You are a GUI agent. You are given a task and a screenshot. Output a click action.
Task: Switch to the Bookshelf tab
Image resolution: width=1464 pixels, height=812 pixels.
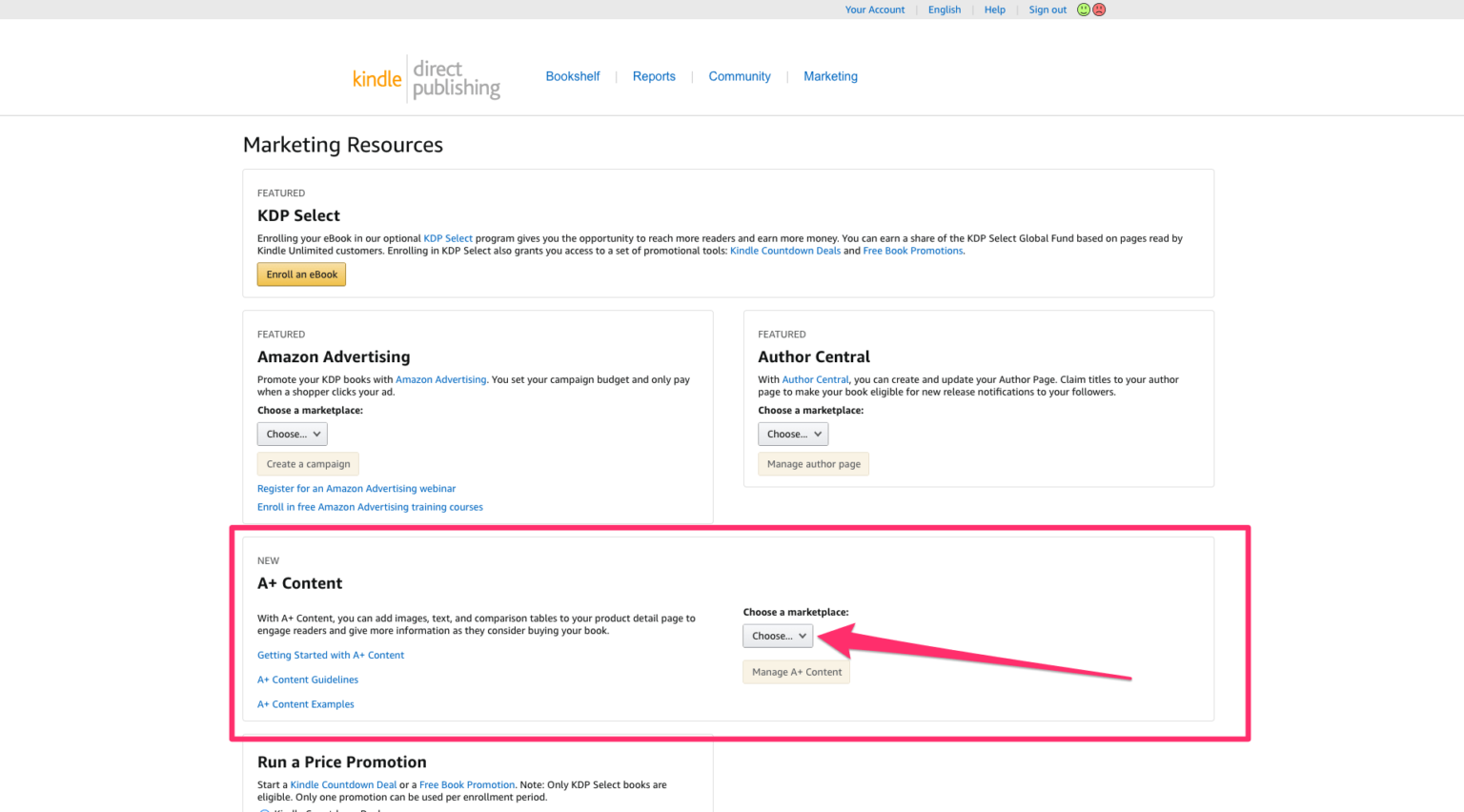point(573,76)
